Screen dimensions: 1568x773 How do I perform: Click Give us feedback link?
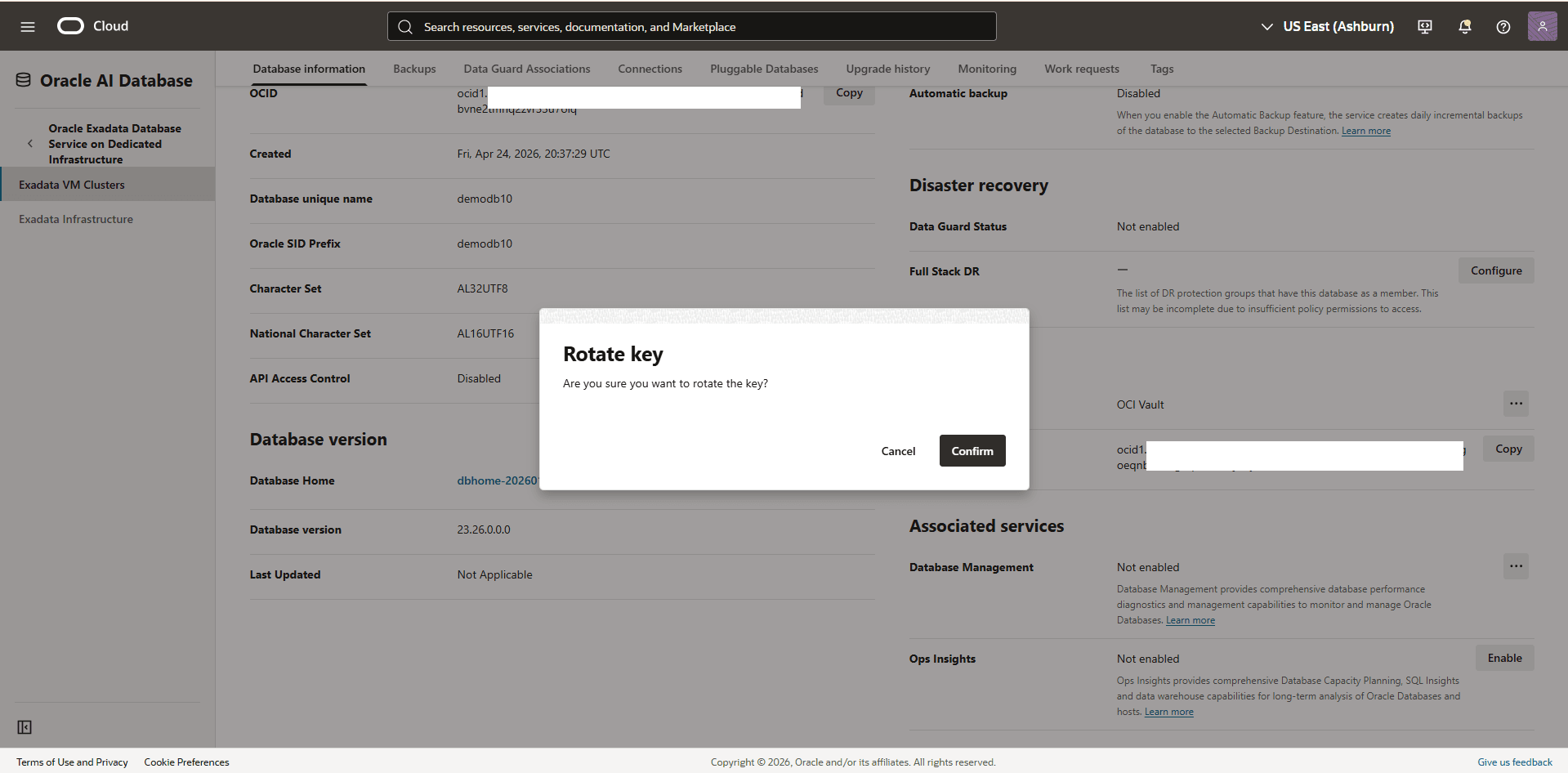click(1514, 762)
